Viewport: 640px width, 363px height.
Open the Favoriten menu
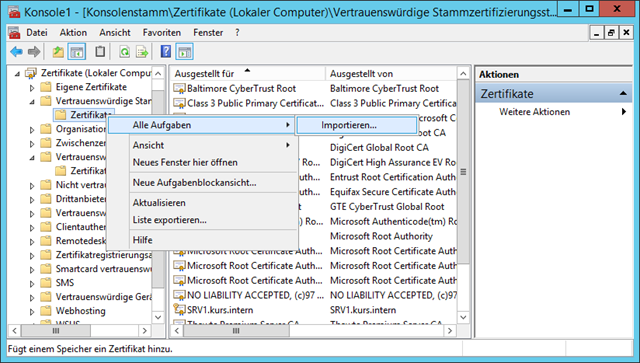pos(162,33)
